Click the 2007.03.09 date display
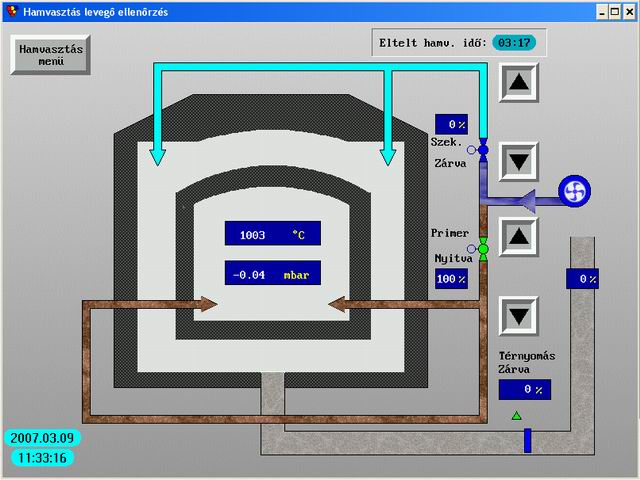Viewport: 640px width, 480px height. coord(42,438)
